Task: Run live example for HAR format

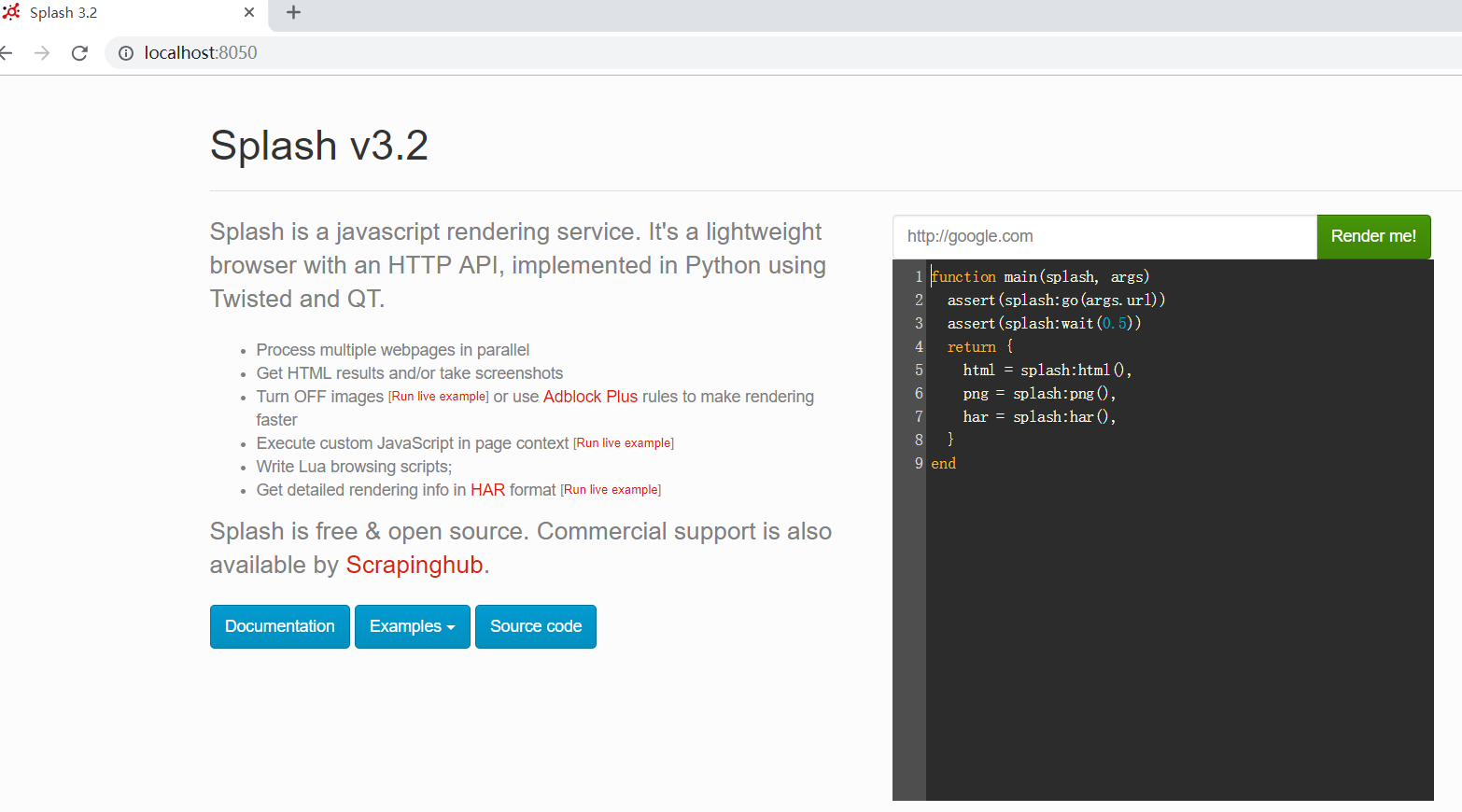Action: pyautogui.click(x=611, y=490)
